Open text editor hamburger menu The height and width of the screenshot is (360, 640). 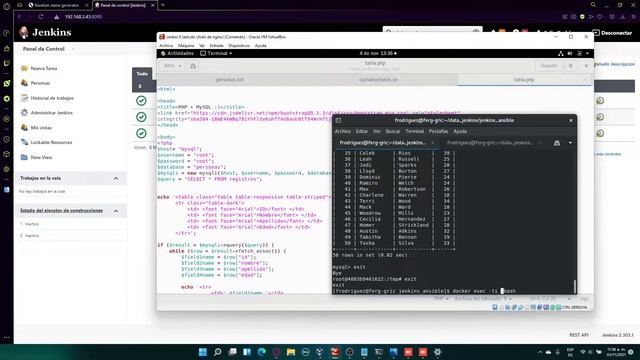[571, 66]
